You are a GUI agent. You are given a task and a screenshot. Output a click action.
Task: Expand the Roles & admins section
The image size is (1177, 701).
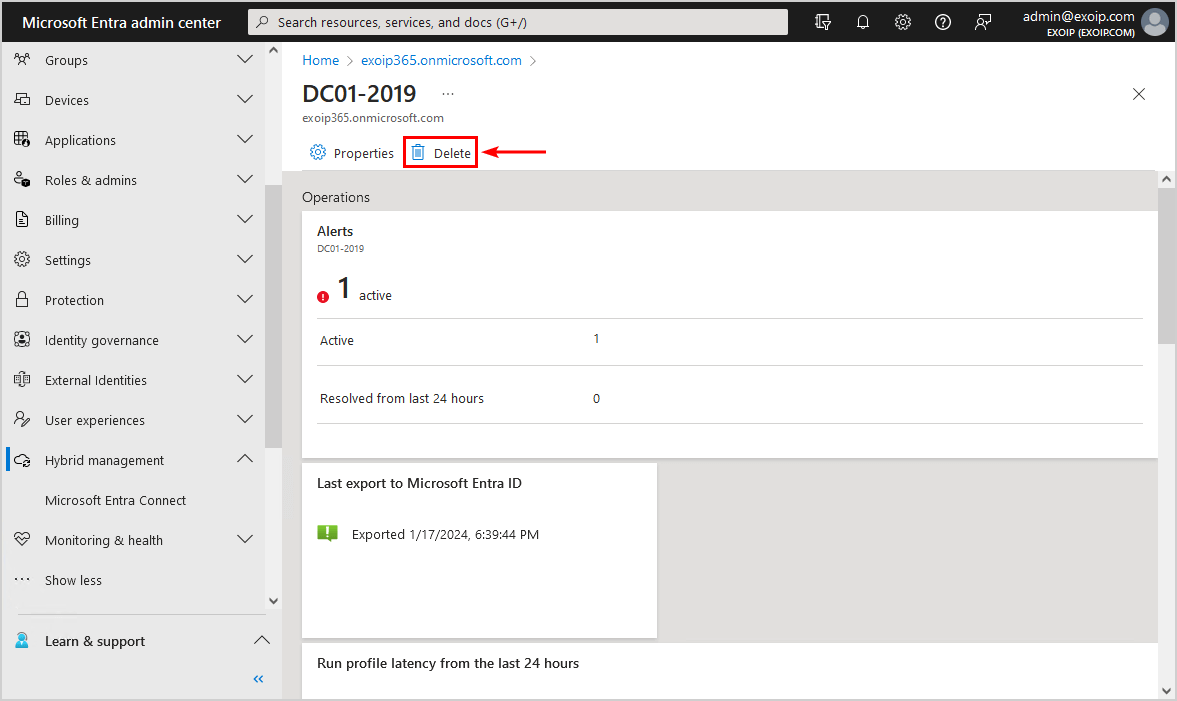point(245,180)
